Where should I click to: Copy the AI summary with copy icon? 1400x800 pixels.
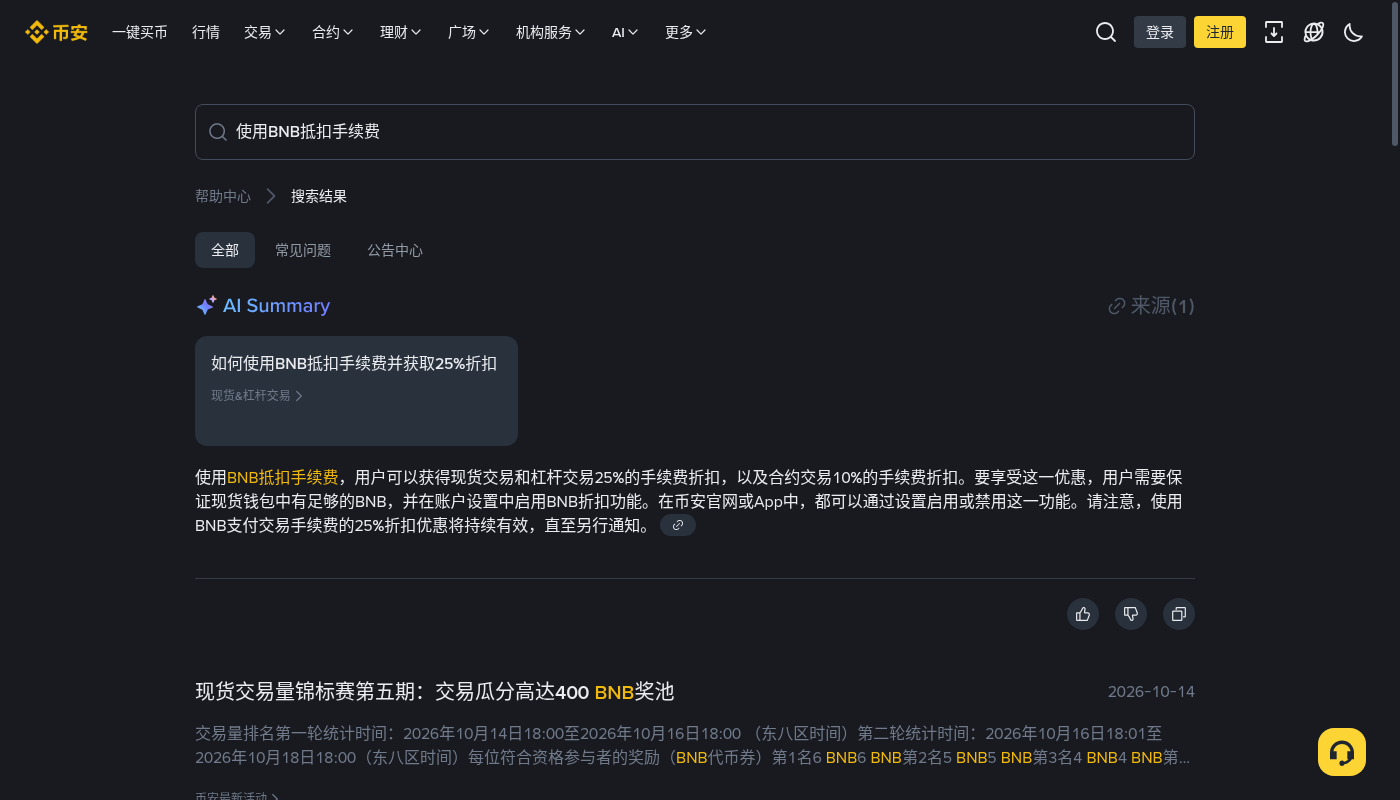pyautogui.click(x=1179, y=614)
